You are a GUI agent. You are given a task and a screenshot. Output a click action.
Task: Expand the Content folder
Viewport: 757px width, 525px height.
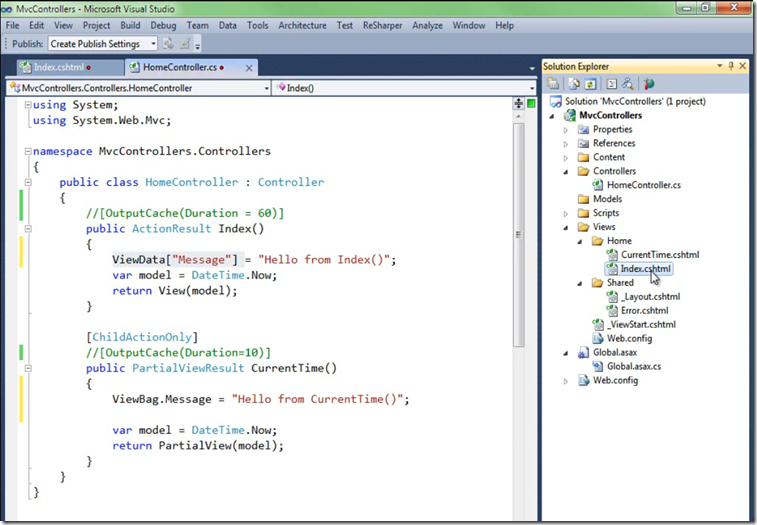pos(566,158)
